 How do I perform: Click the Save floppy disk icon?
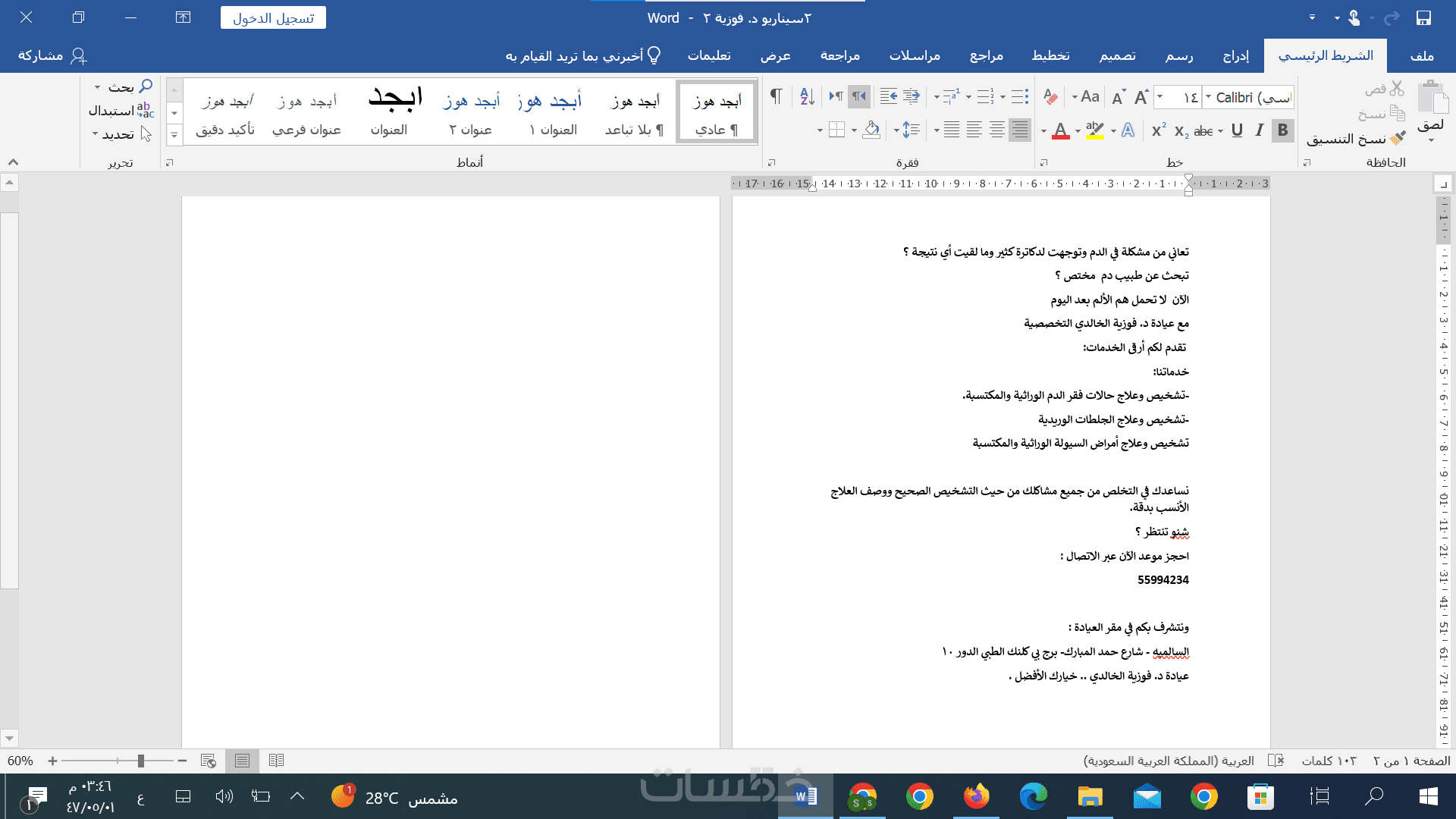(x=1423, y=17)
